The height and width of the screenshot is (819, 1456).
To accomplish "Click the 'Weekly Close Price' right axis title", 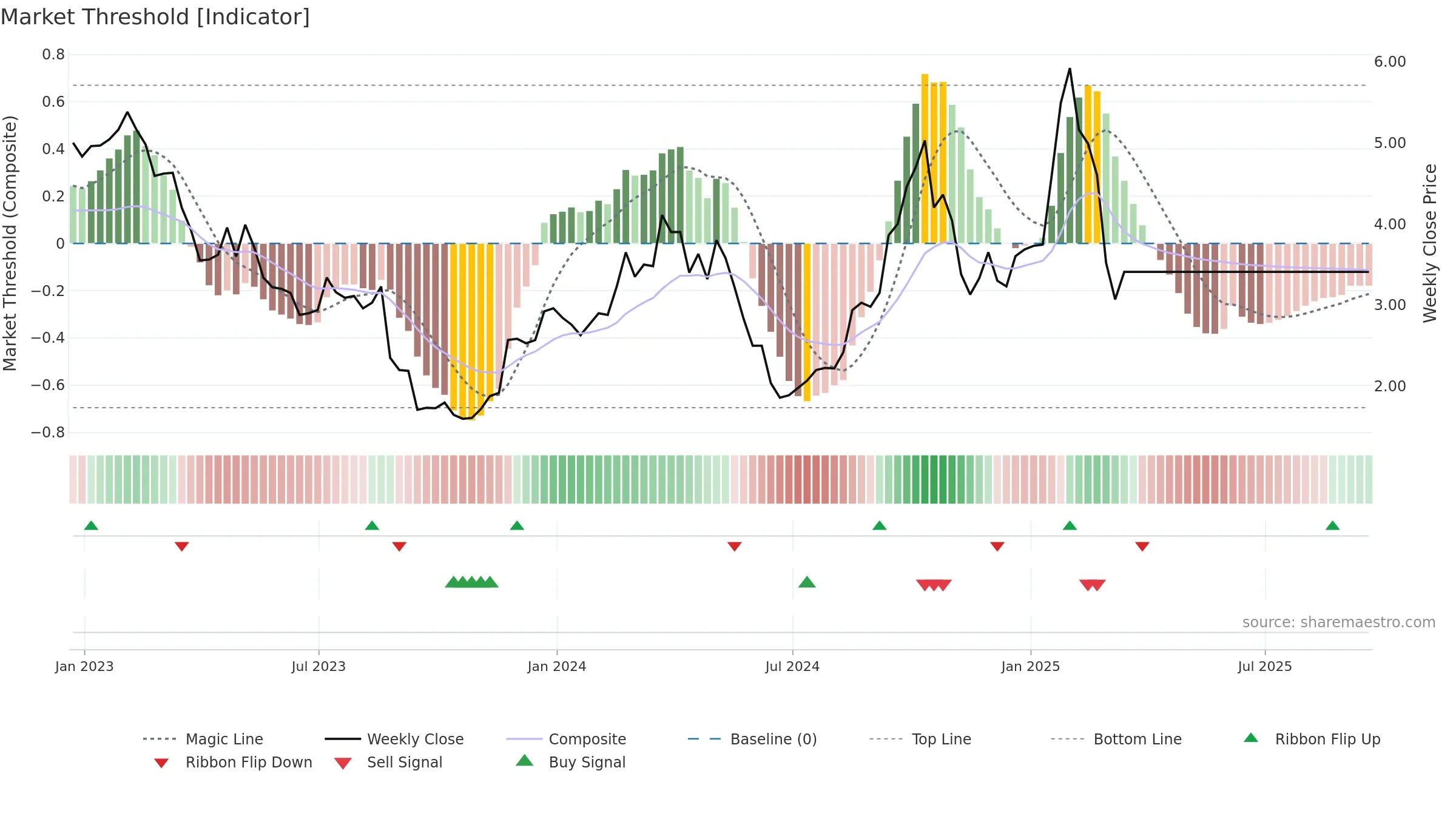I will (x=1430, y=243).
